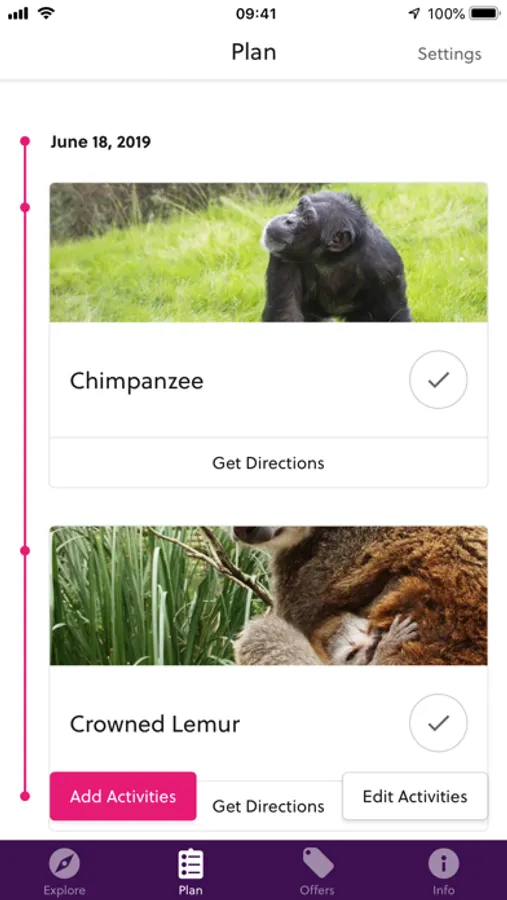Get Directions to the Crowned Lemur
The width and height of the screenshot is (507, 900).
click(x=269, y=806)
